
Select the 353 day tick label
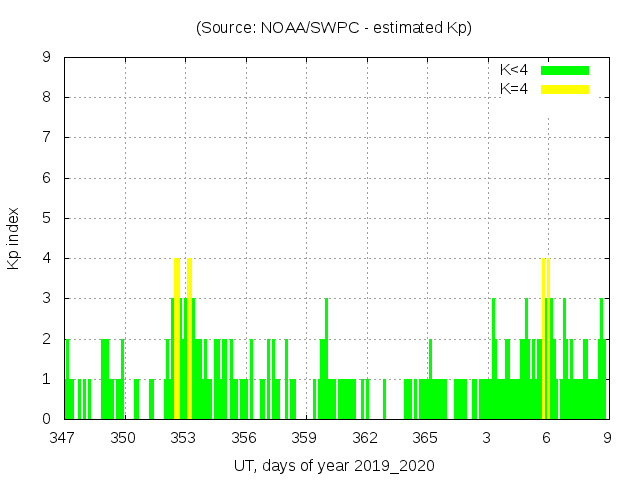pyautogui.click(x=184, y=437)
